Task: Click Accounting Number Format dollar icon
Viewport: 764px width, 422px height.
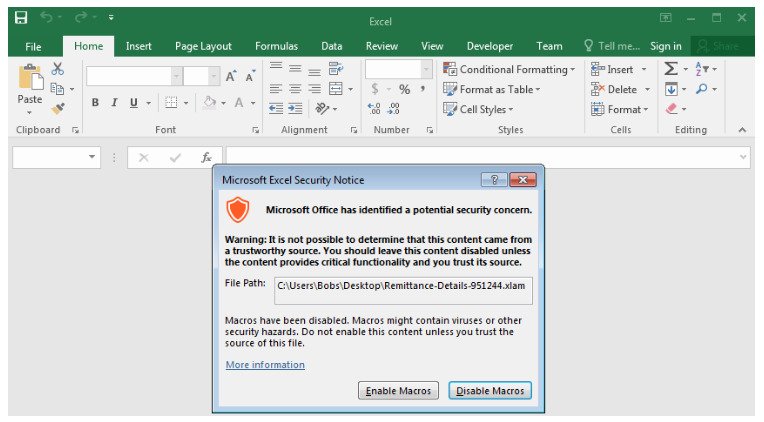Action: click(375, 89)
